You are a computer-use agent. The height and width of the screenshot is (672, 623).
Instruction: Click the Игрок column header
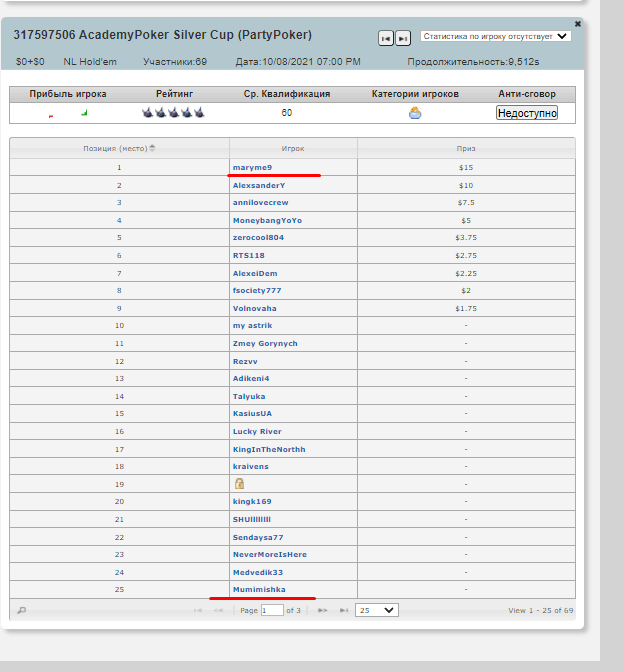pyautogui.click(x=293, y=148)
